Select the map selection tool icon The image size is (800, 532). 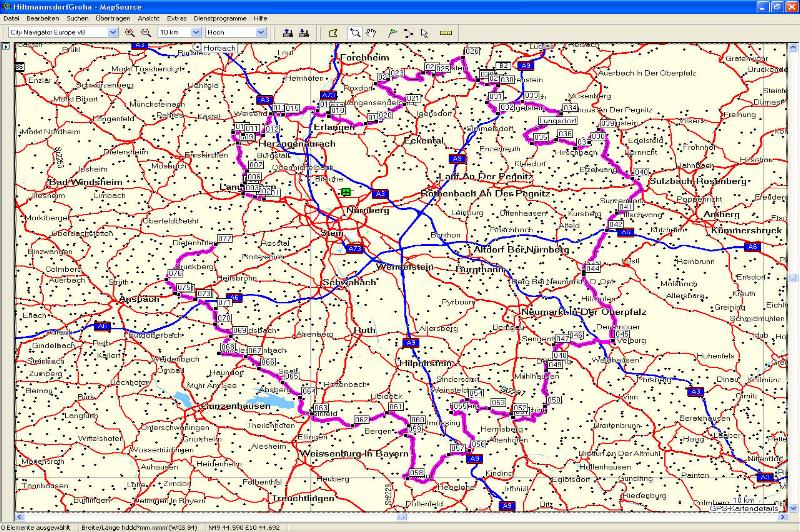333,32
